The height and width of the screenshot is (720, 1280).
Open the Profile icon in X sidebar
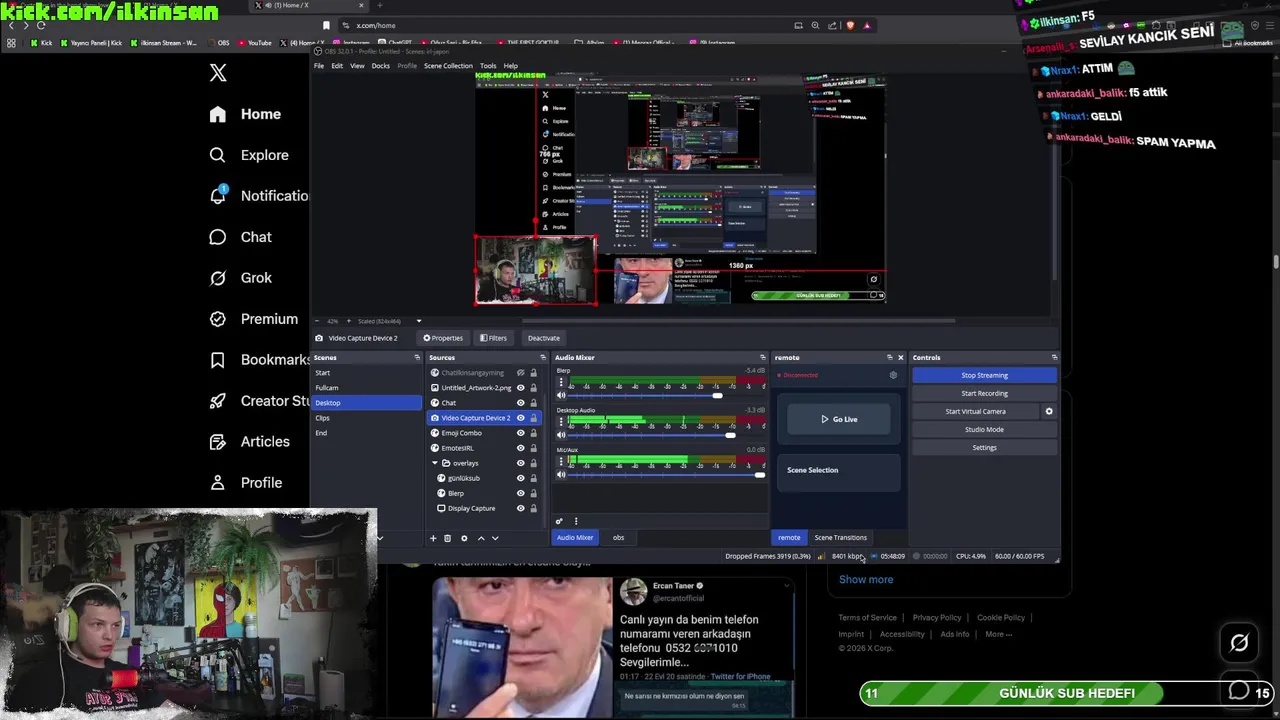coord(217,483)
